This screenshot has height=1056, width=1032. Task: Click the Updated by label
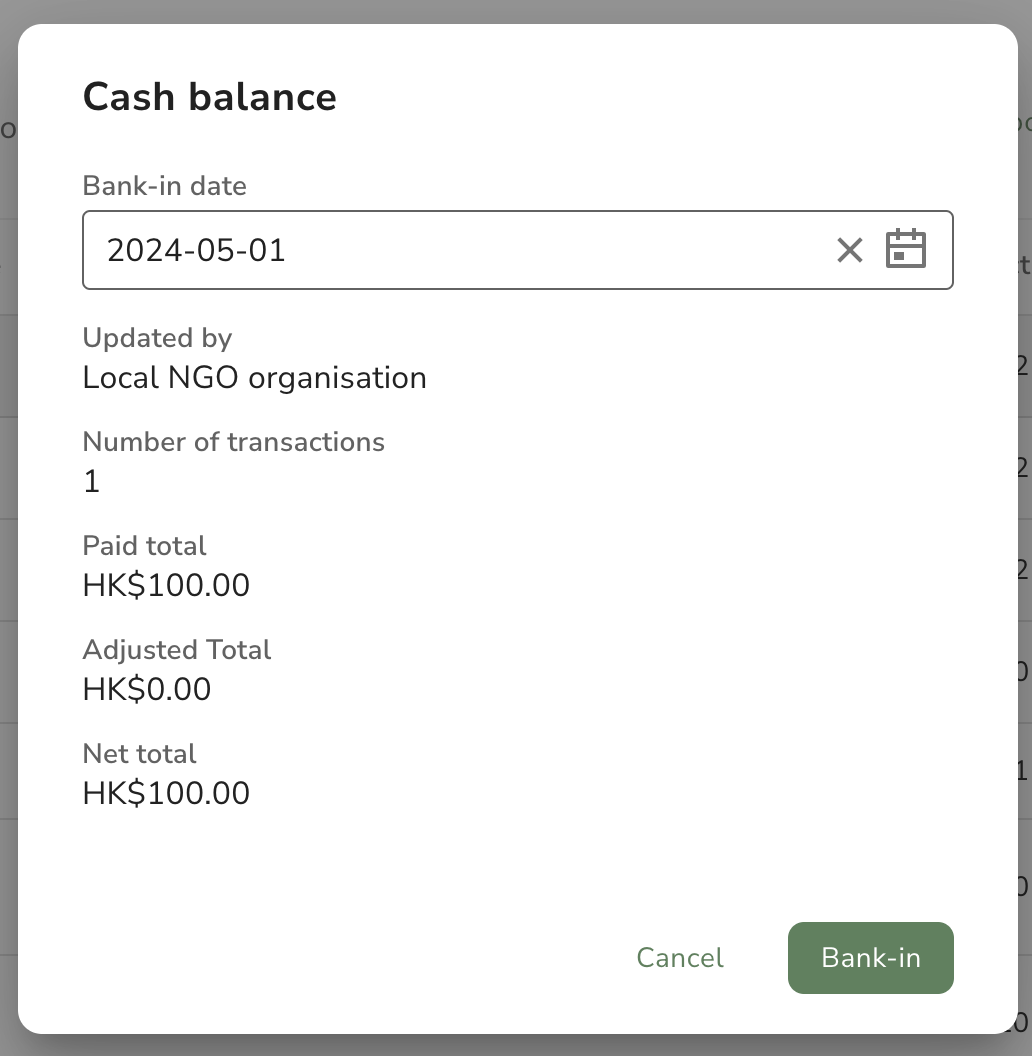[x=157, y=338]
